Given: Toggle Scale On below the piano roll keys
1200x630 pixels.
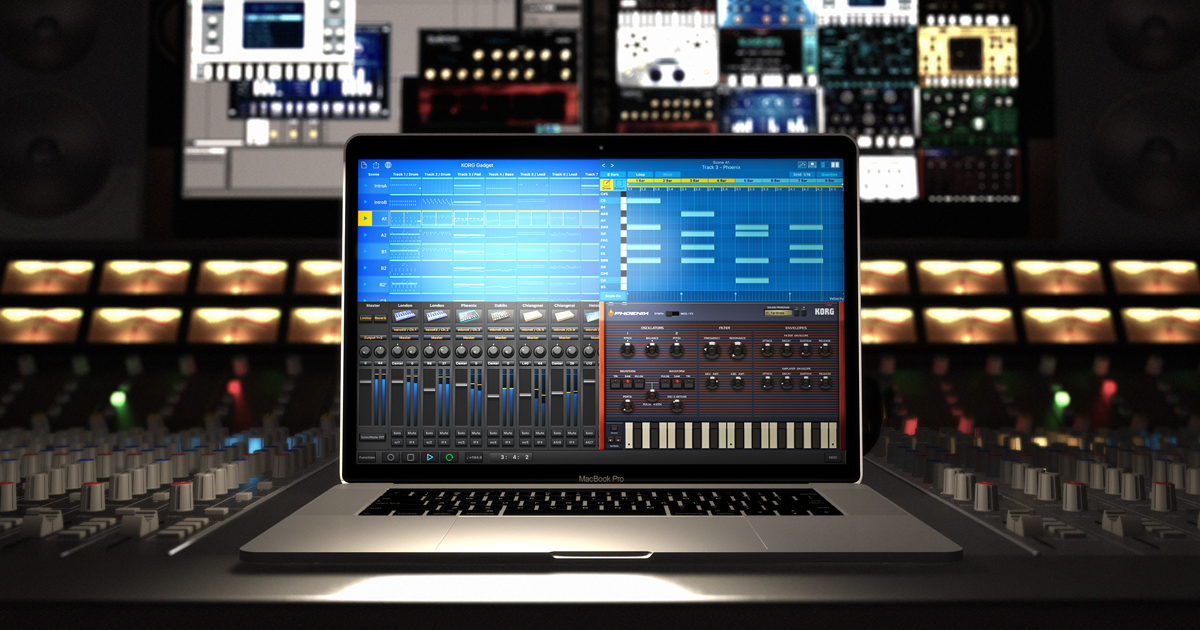Looking at the screenshot, I should [x=613, y=296].
